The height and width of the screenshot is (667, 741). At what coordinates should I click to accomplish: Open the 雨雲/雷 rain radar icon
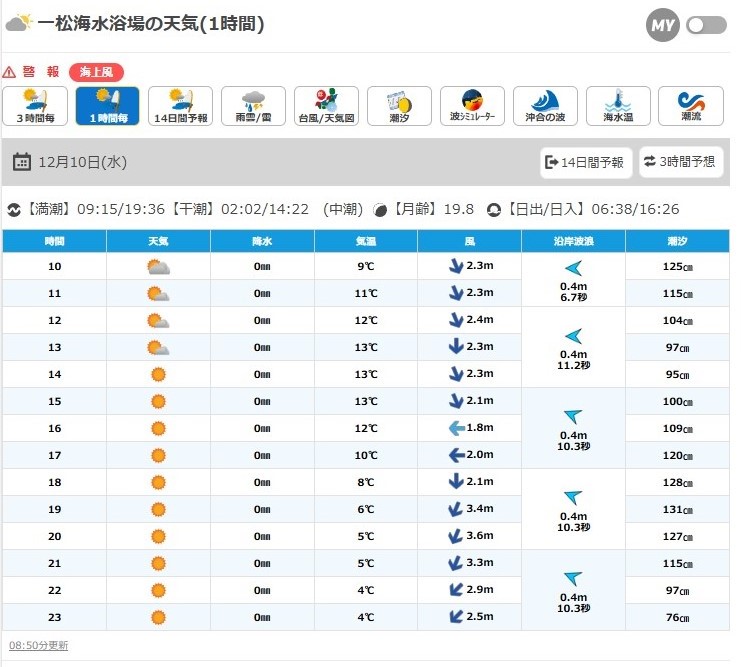coord(254,106)
